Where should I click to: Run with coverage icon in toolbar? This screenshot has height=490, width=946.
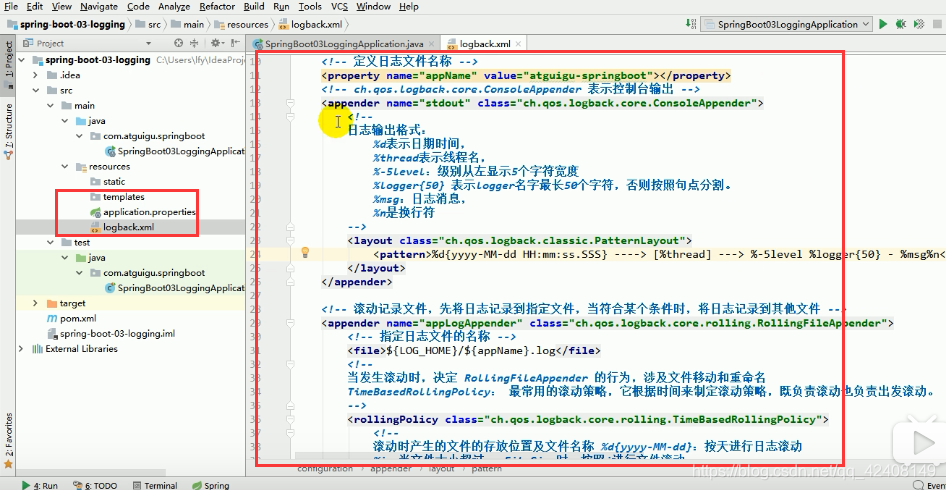pos(919,24)
